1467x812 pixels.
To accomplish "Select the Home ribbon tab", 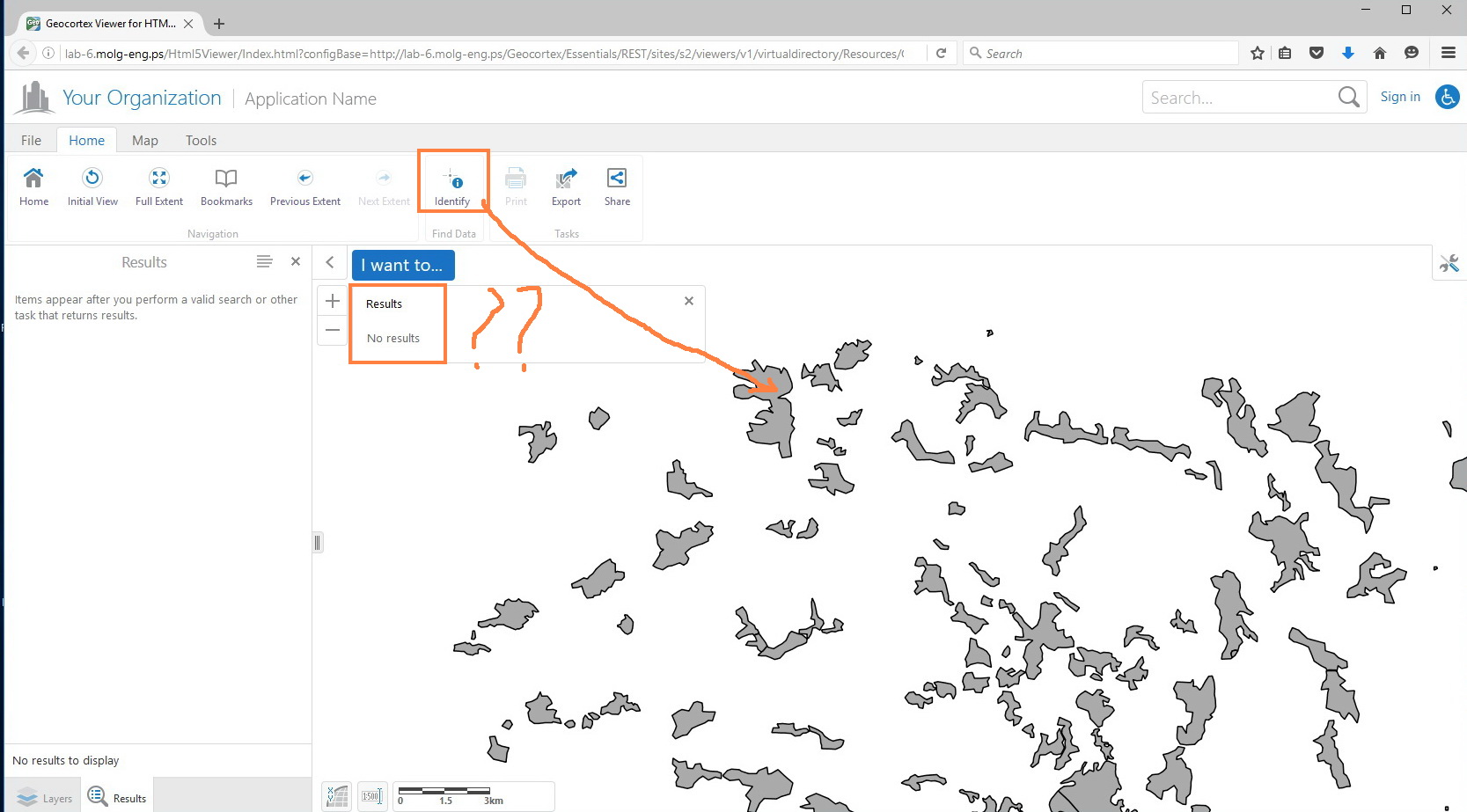I will (86, 140).
